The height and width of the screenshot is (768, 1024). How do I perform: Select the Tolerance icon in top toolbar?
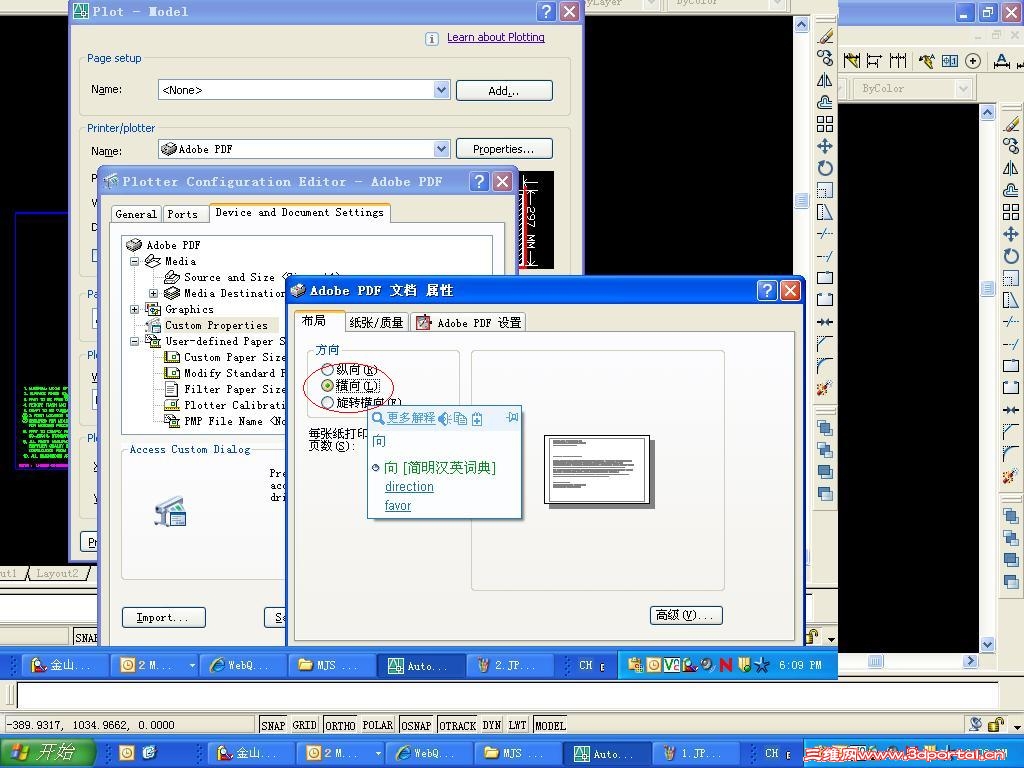(x=950, y=61)
